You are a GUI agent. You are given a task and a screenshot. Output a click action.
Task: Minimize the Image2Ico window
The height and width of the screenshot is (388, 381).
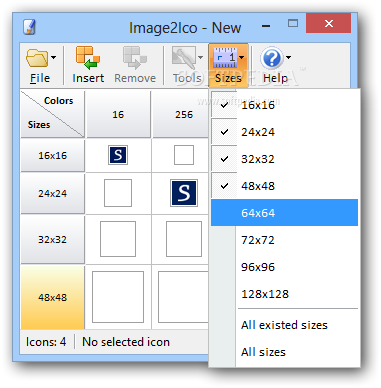tap(266, 26)
